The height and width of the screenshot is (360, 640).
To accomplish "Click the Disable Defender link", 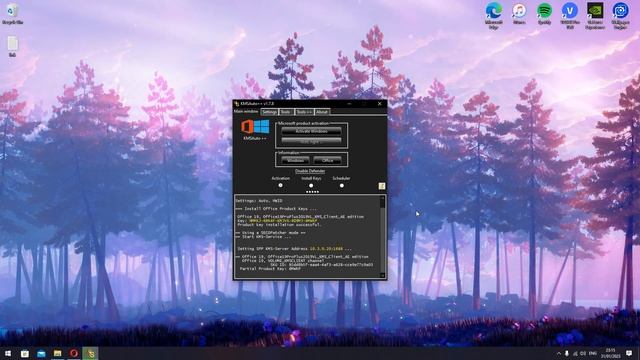I will pyautogui.click(x=310, y=171).
